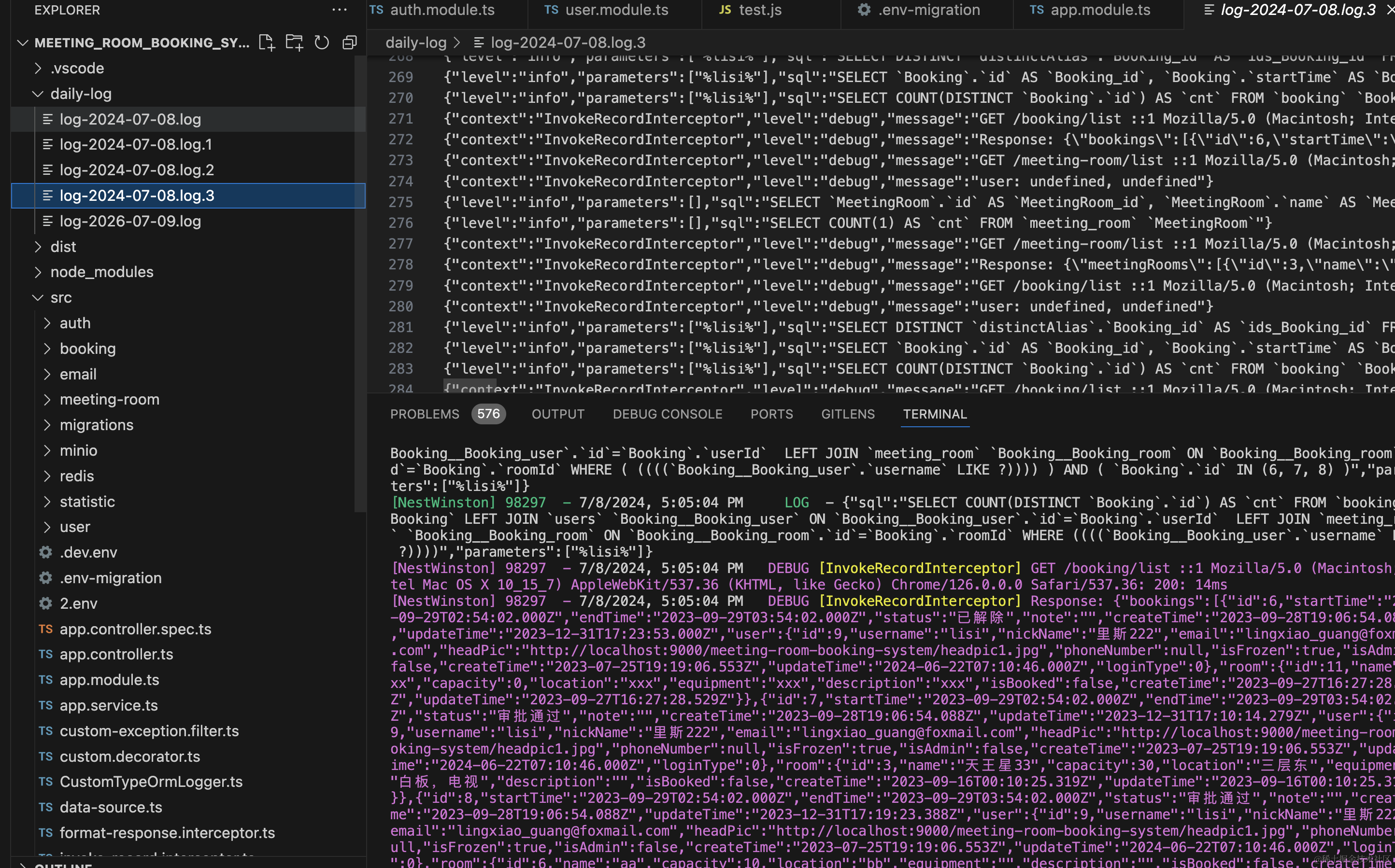Click the New File icon in explorer
Screen dimensions: 1395x868
pos(267,42)
